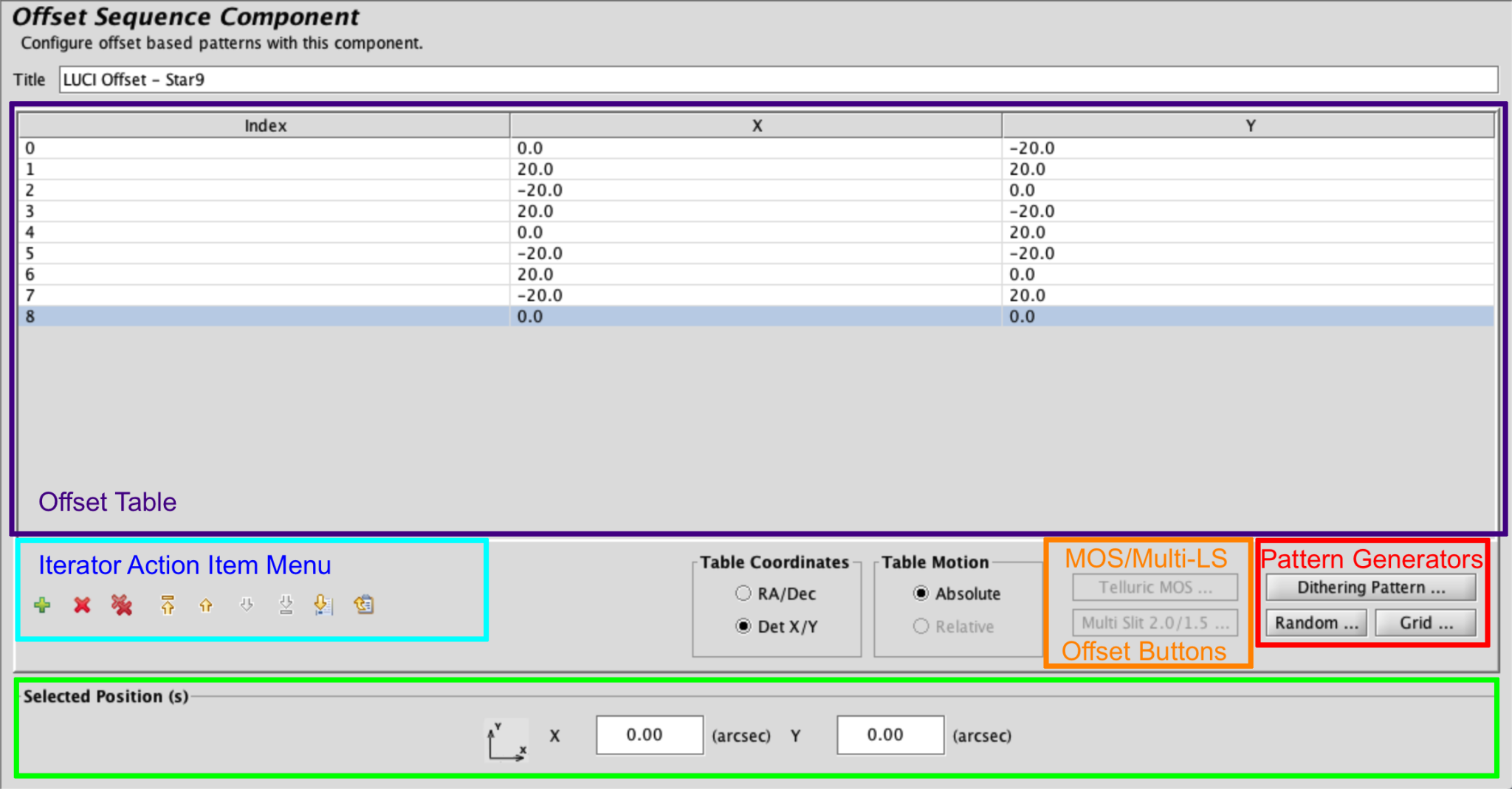
Task: Click the X/Y axis orientation icon
Action: point(506,740)
